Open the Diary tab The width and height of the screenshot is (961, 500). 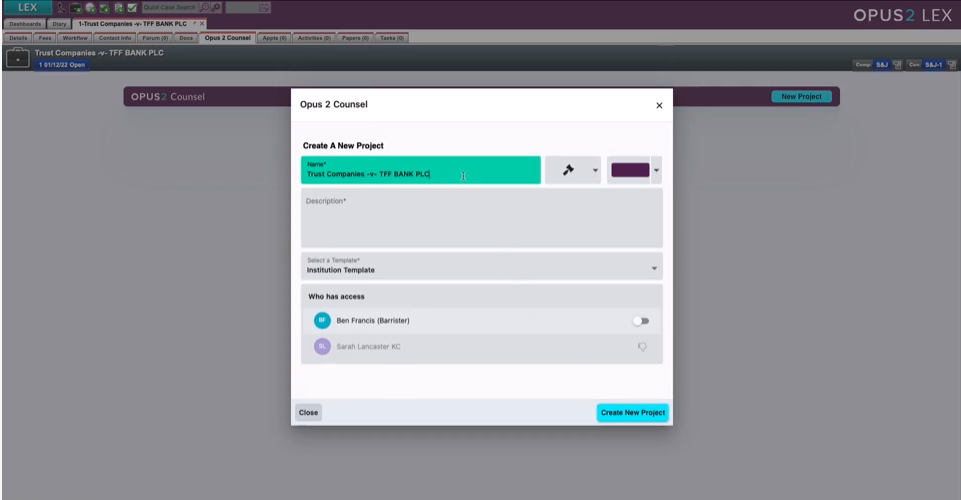pyautogui.click(x=59, y=24)
